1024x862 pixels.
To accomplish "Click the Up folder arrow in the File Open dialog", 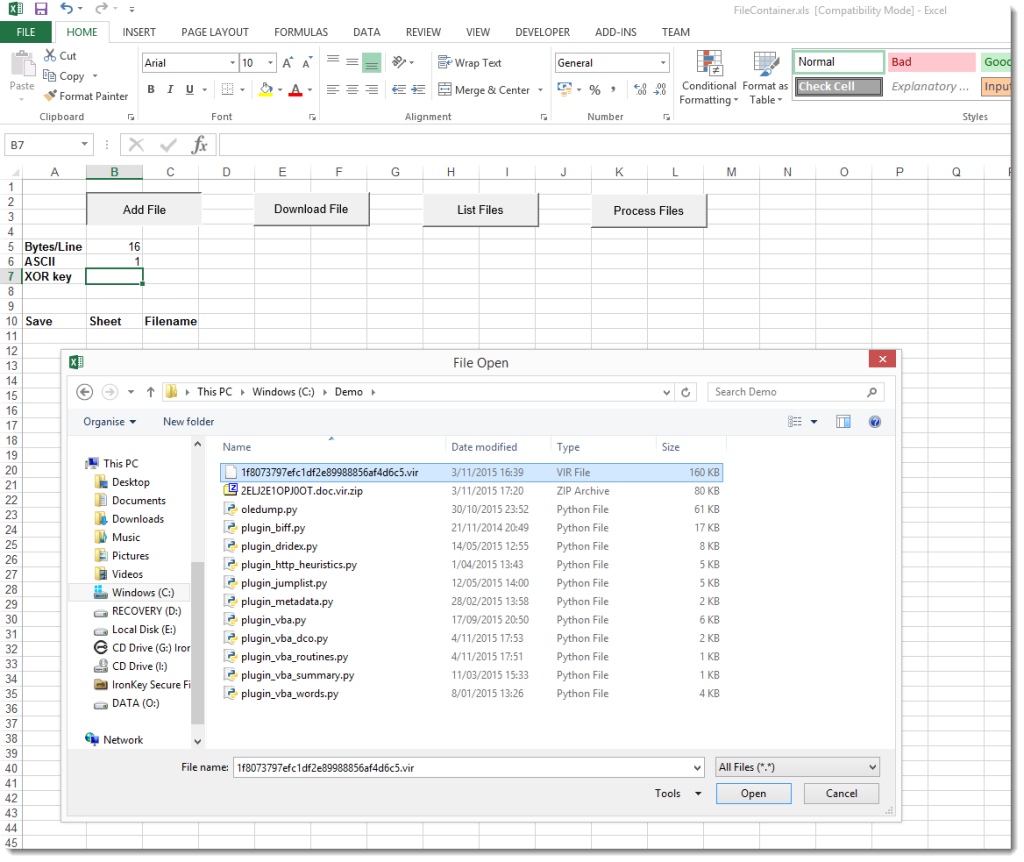I will pos(150,392).
